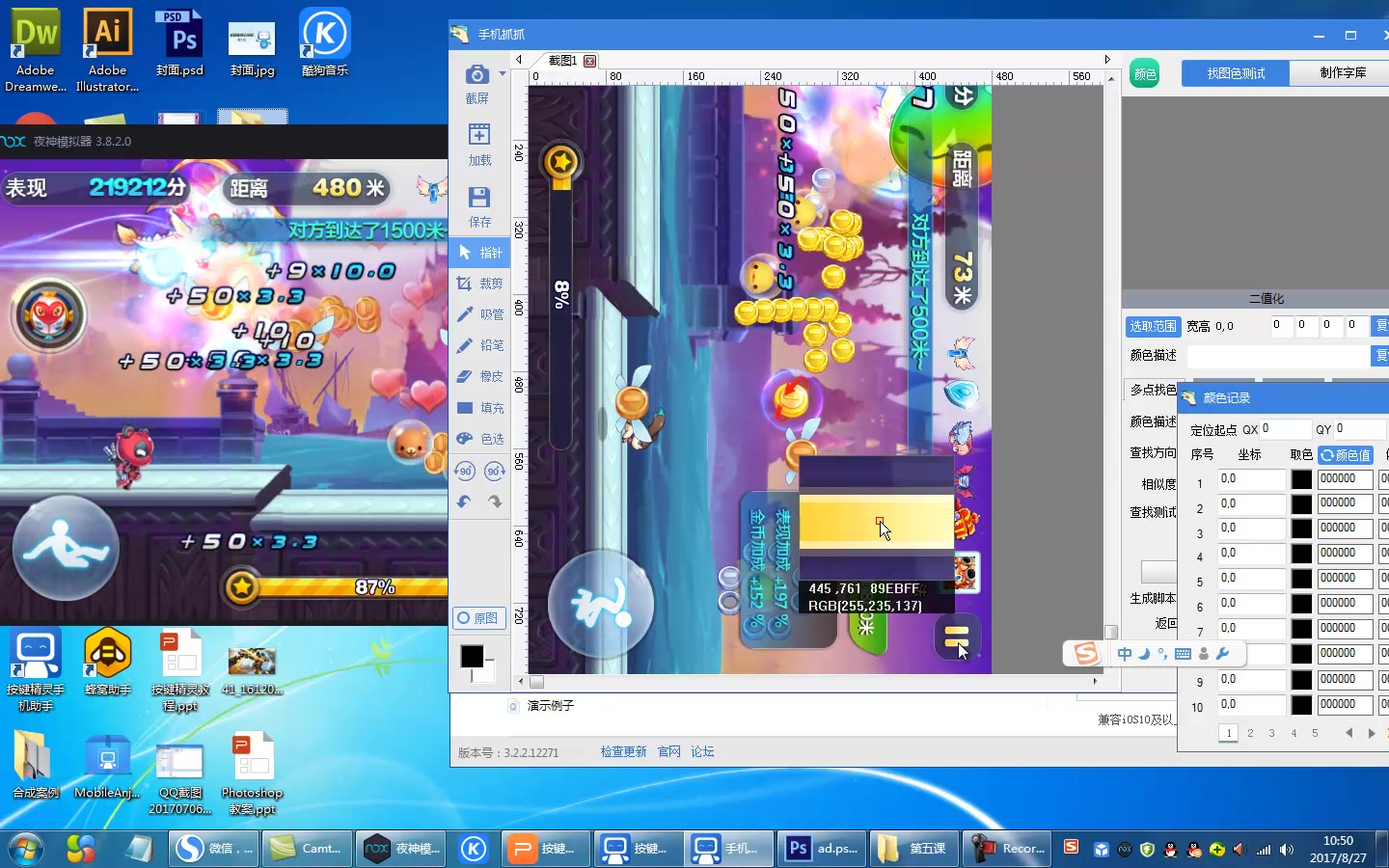Switch to the 找图色测试 tab

pos(1236,73)
